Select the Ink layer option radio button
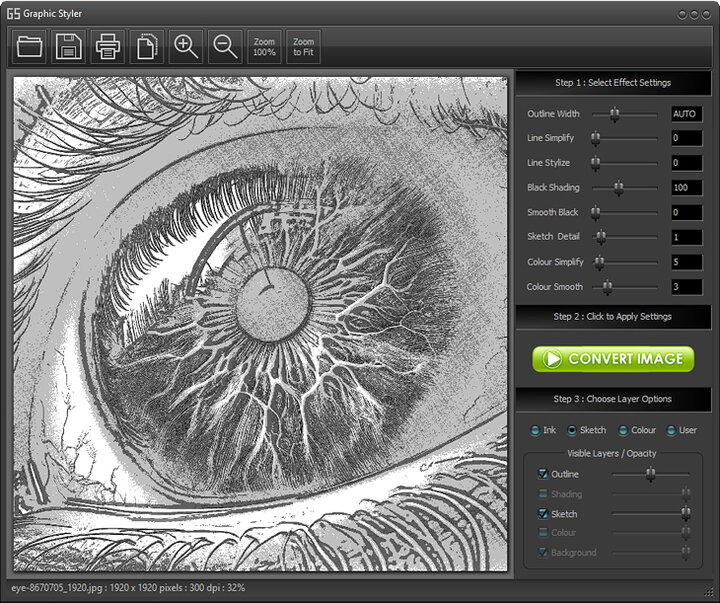720x603 pixels. click(x=536, y=431)
